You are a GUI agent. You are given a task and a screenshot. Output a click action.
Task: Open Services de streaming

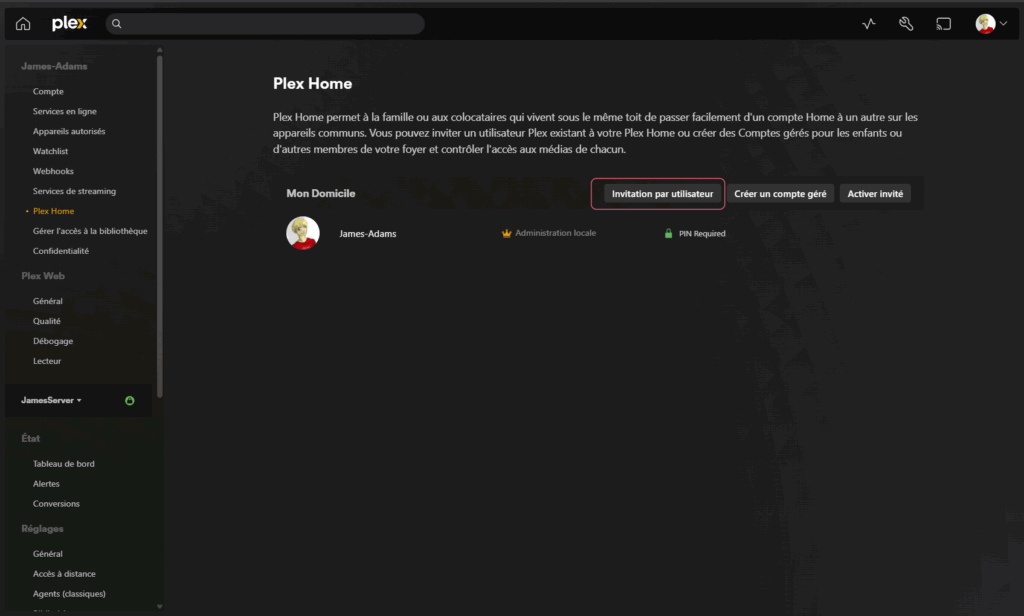click(x=74, y=191)
